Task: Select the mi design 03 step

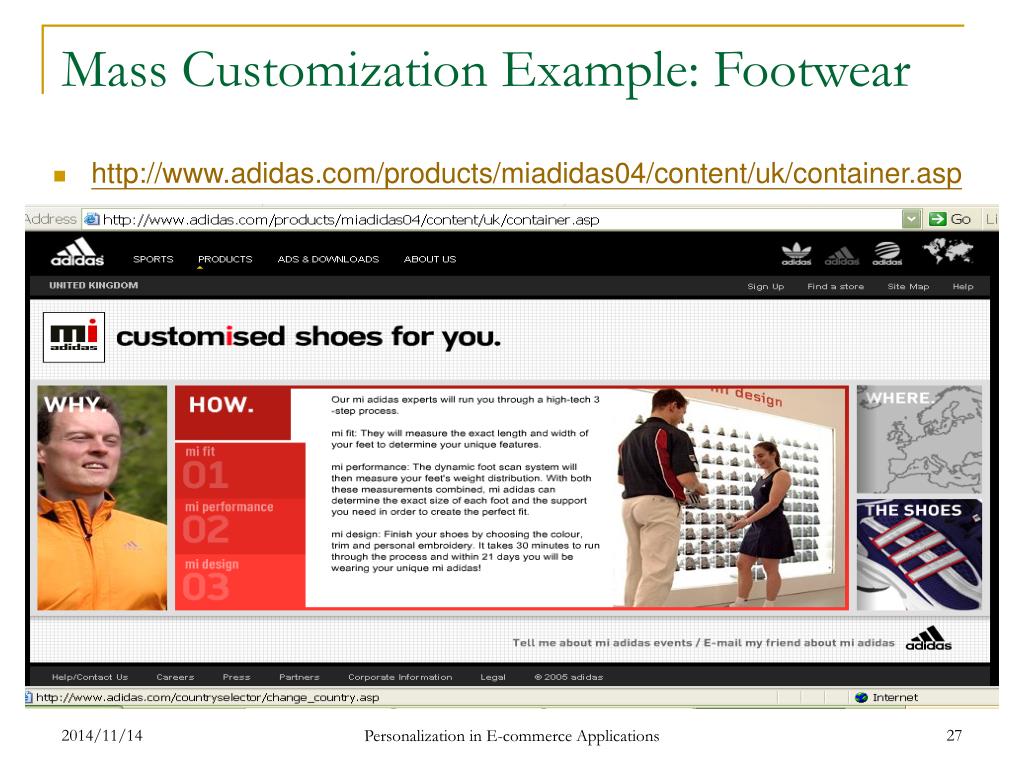Action: point(240,582)
